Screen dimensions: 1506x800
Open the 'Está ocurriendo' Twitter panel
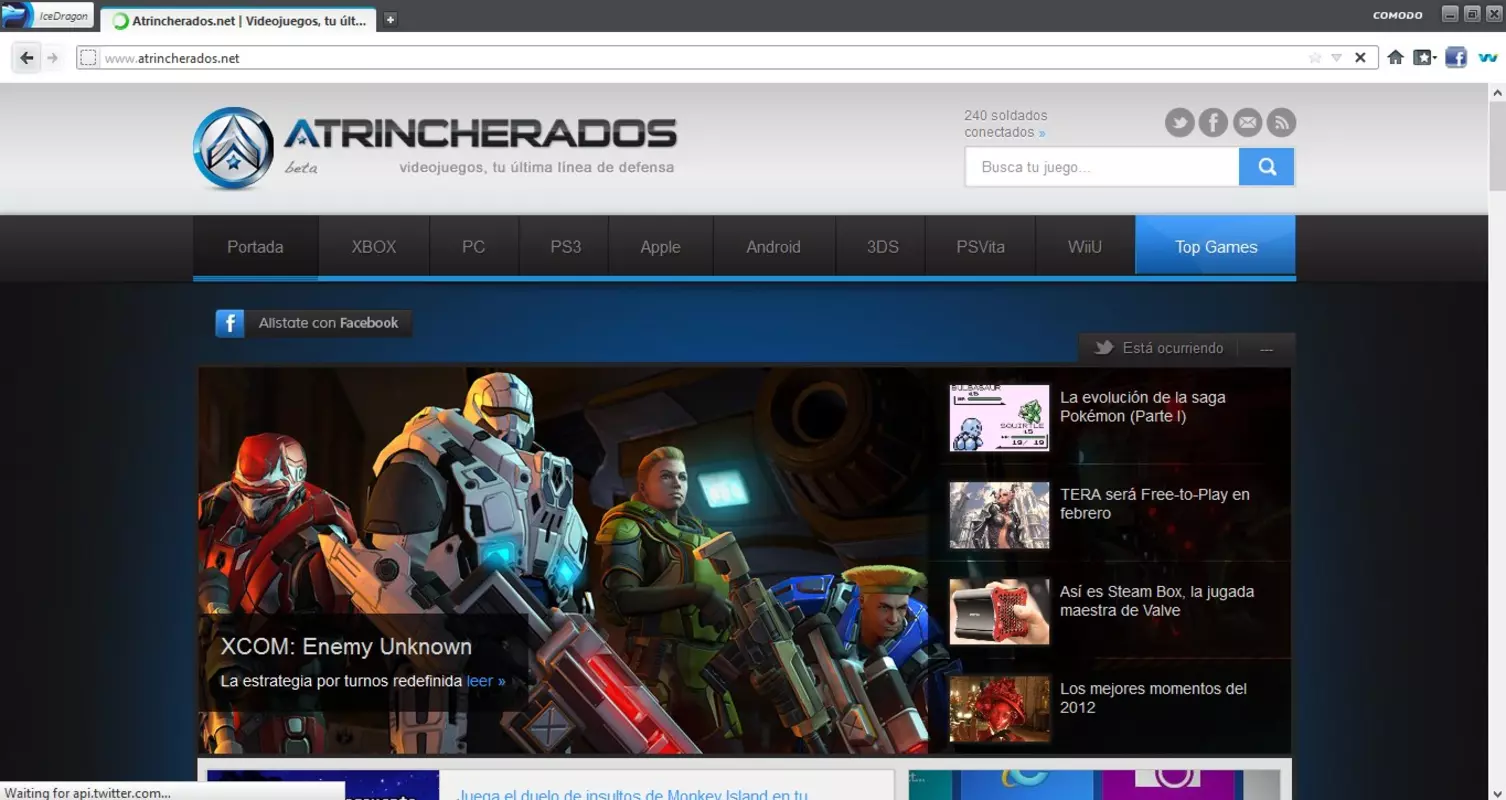1158,348
